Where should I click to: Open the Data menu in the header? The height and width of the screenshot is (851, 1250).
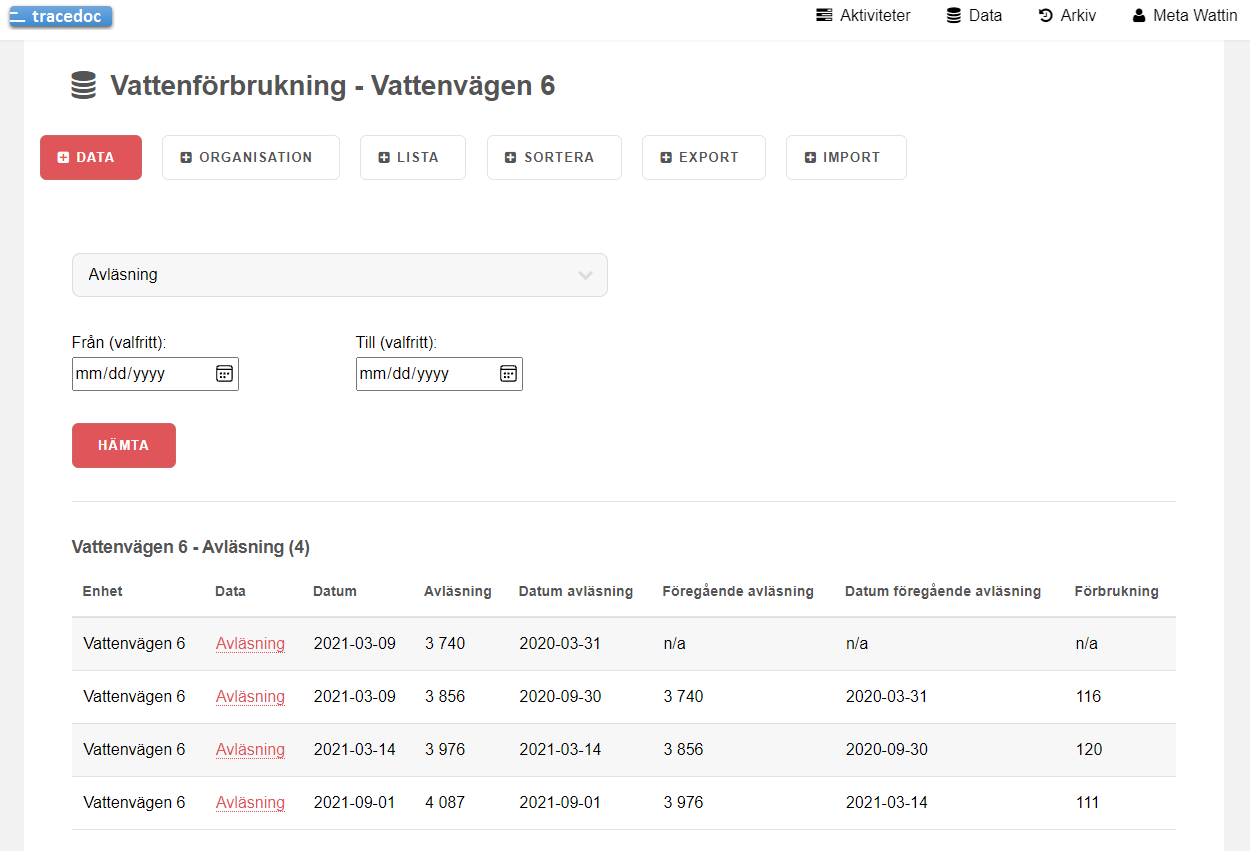click(x=974, y=16)
